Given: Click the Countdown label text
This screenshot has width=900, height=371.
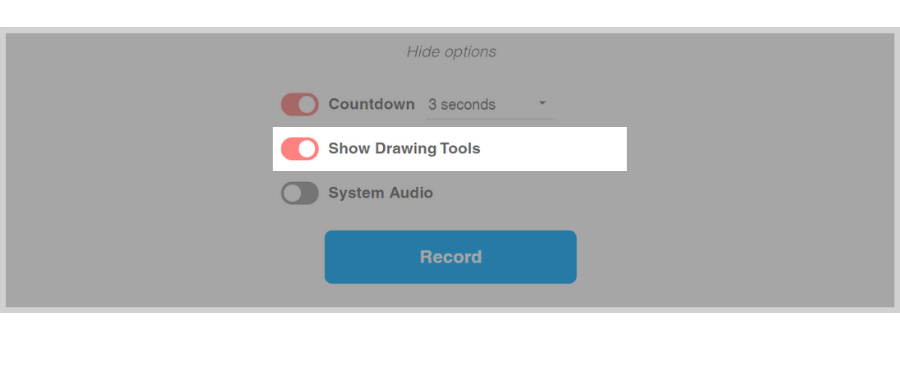Looking at the screenshot, I should click(x=371, y=104).
